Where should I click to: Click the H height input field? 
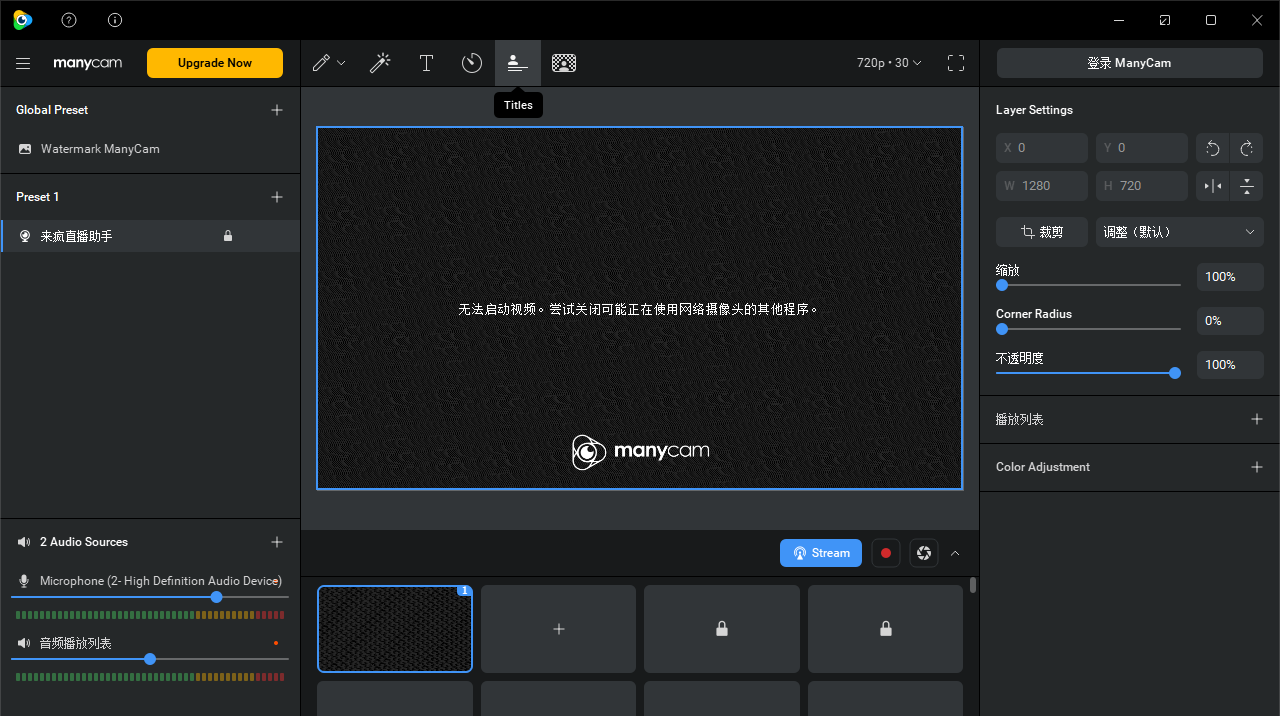(x=1142, y=186)
